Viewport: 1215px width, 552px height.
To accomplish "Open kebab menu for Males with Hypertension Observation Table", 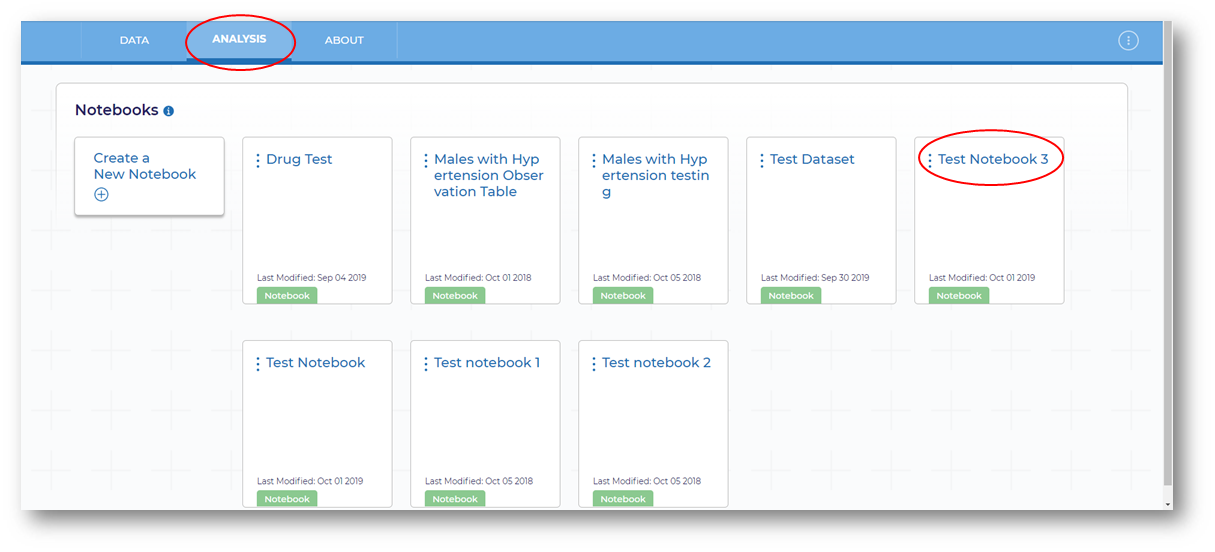I will [426, 160].
